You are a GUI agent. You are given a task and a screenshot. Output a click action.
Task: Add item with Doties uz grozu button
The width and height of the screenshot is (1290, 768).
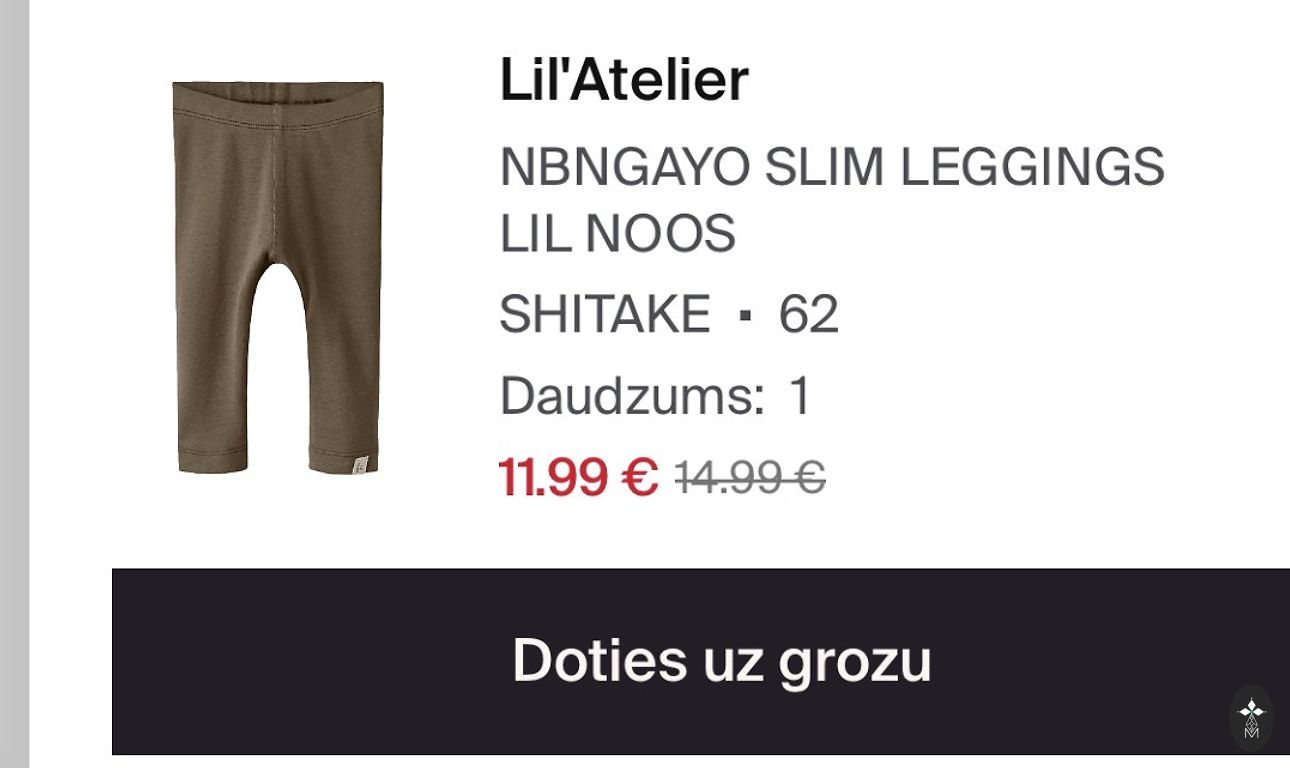(x=701, y=661)
